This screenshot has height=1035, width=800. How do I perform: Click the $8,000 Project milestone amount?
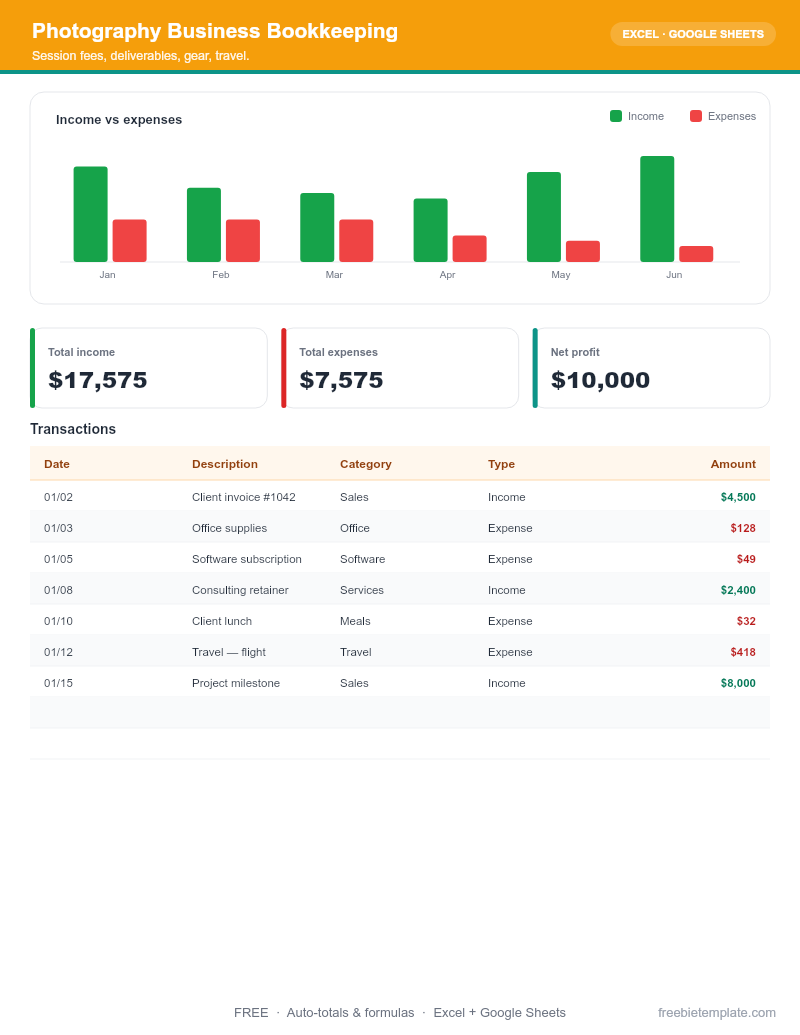pos(738,683)
